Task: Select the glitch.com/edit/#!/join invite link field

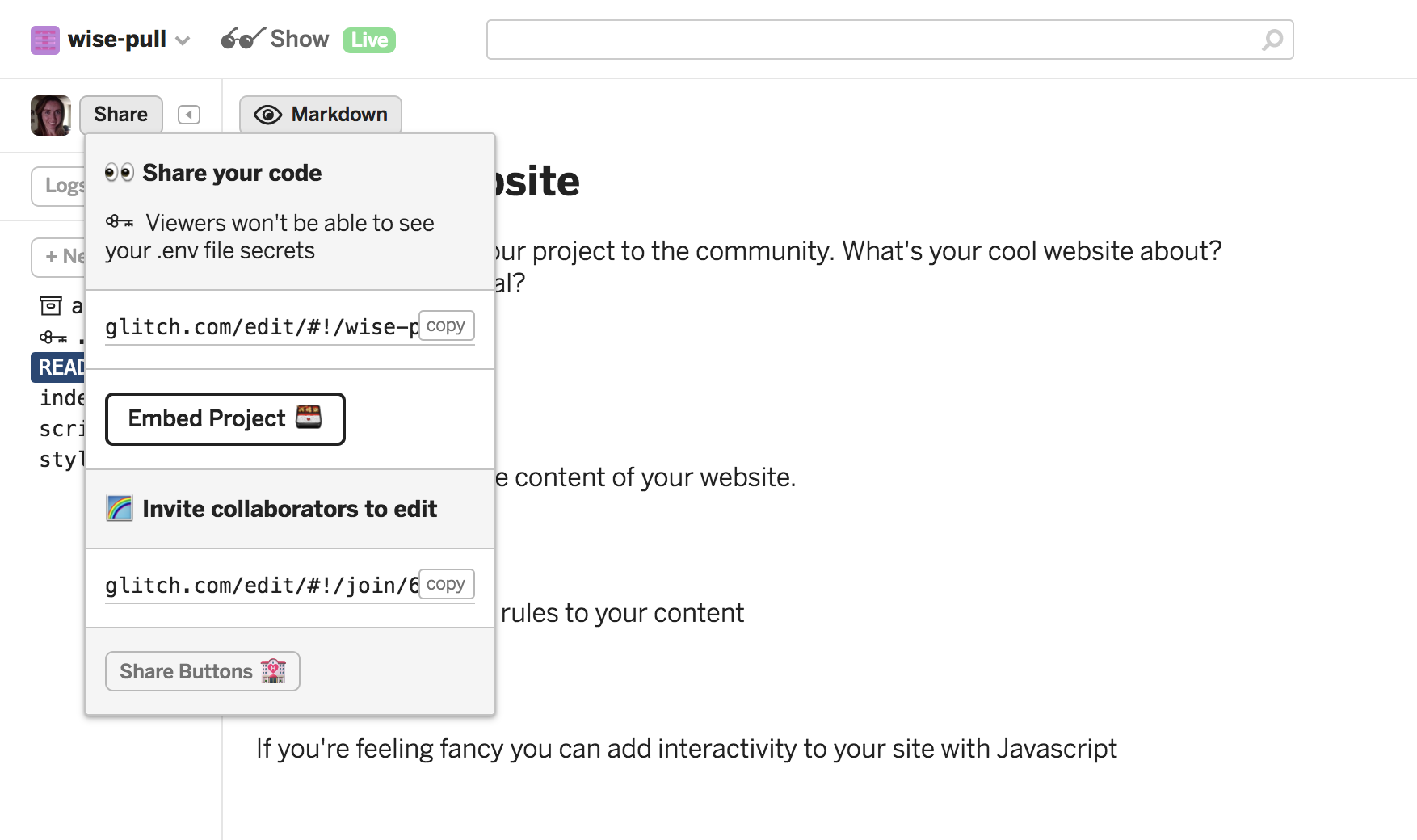Action: 262,586
